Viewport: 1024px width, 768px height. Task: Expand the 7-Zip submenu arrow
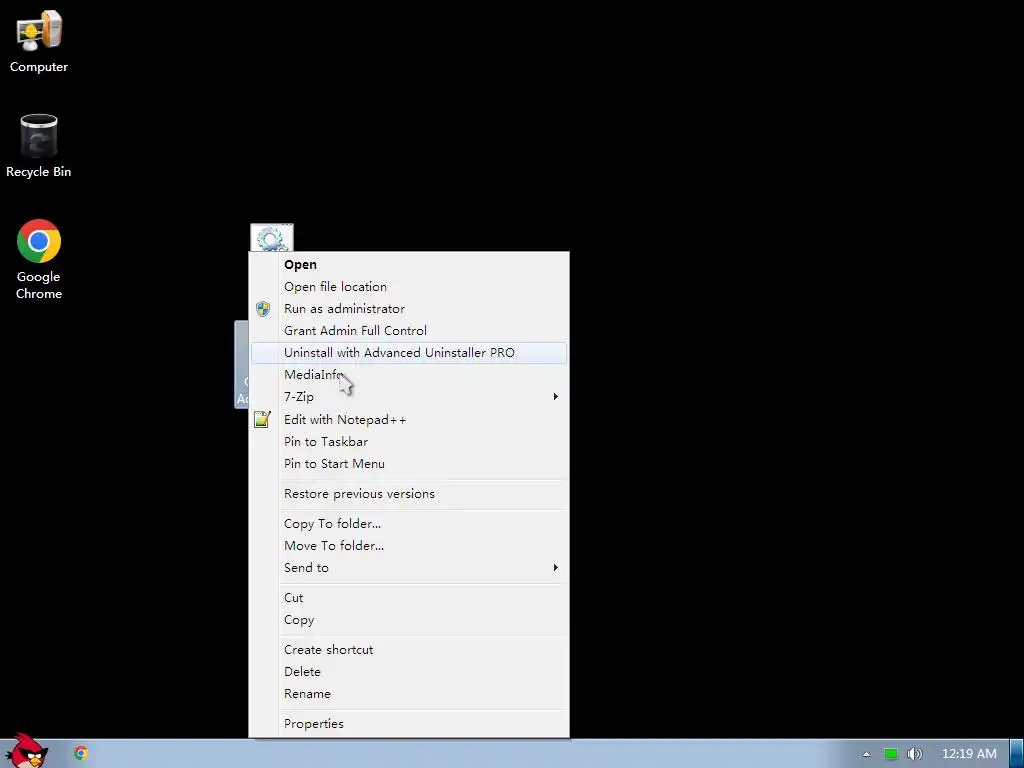(556, 396)
